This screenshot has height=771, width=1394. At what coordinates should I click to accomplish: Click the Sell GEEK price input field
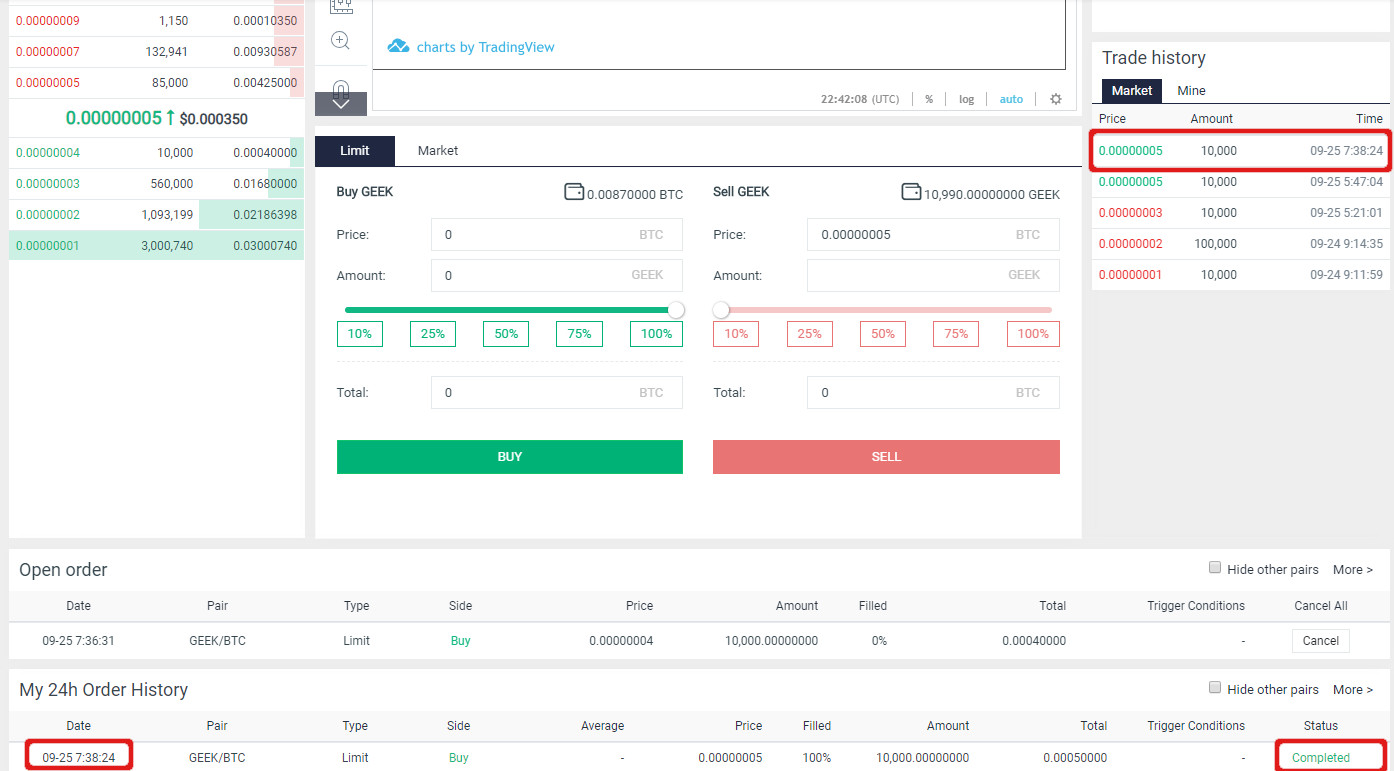tap(932, 235)
